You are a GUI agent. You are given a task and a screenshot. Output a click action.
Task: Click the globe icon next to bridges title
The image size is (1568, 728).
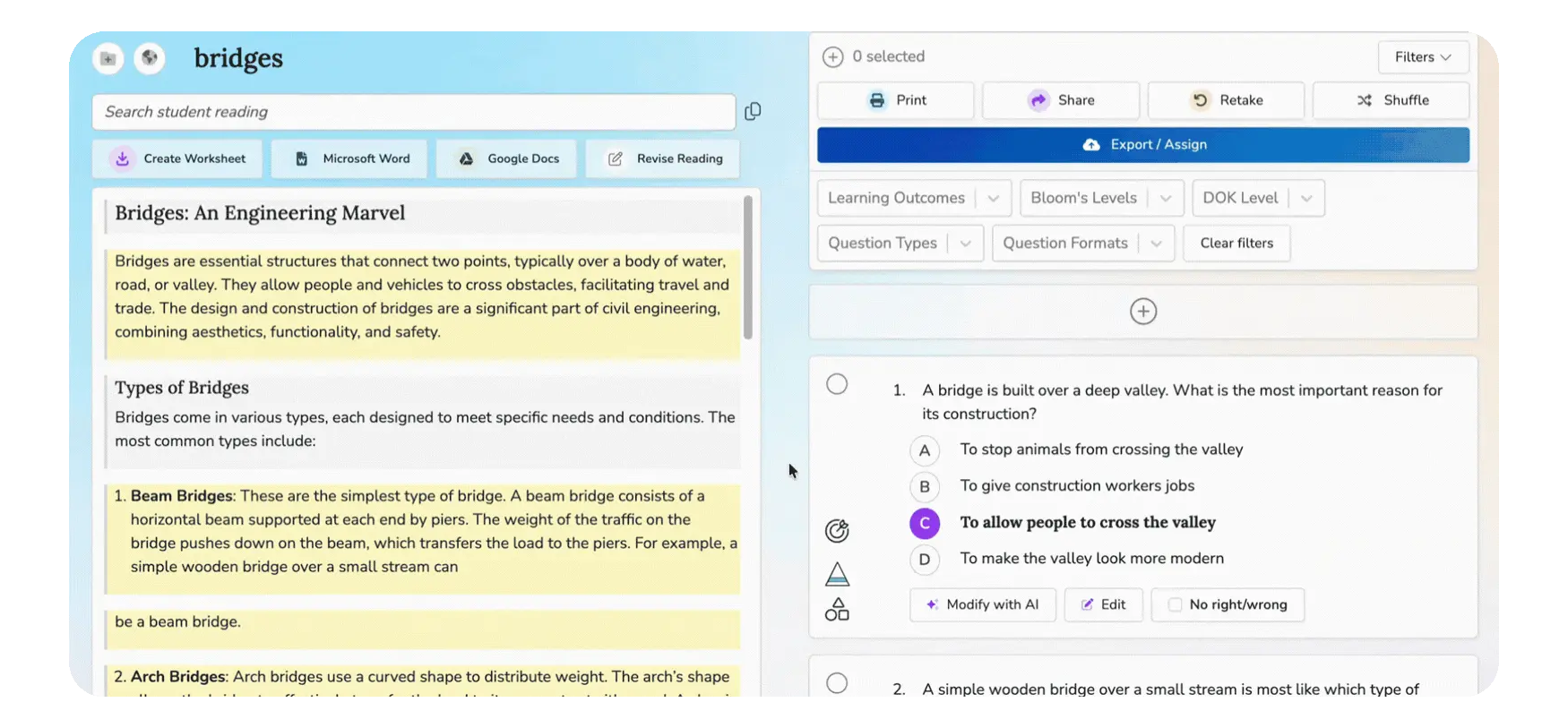tap(150, 58)
